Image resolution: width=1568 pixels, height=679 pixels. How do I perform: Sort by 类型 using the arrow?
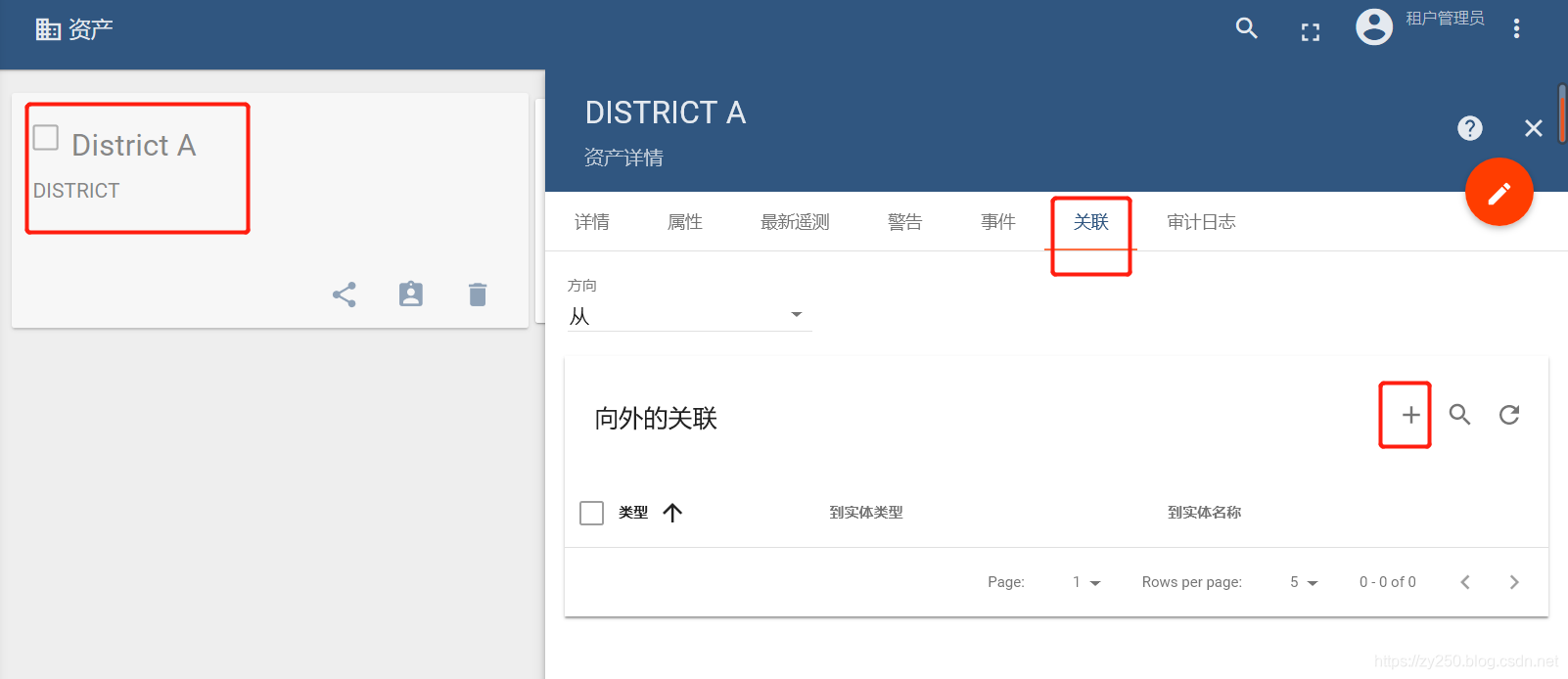coord(672,513)
